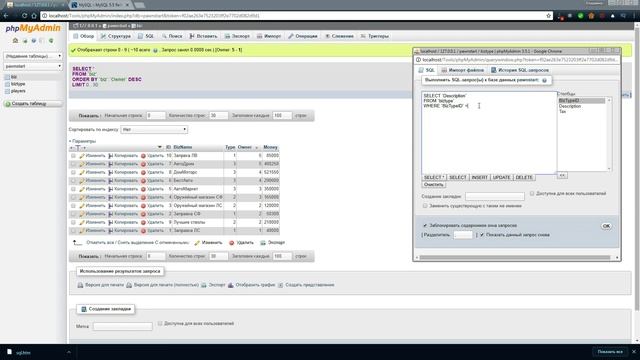Click printer icon for Версия для печати
The image size is (640, 360).
pyautogui.click(x=80, y=285)
